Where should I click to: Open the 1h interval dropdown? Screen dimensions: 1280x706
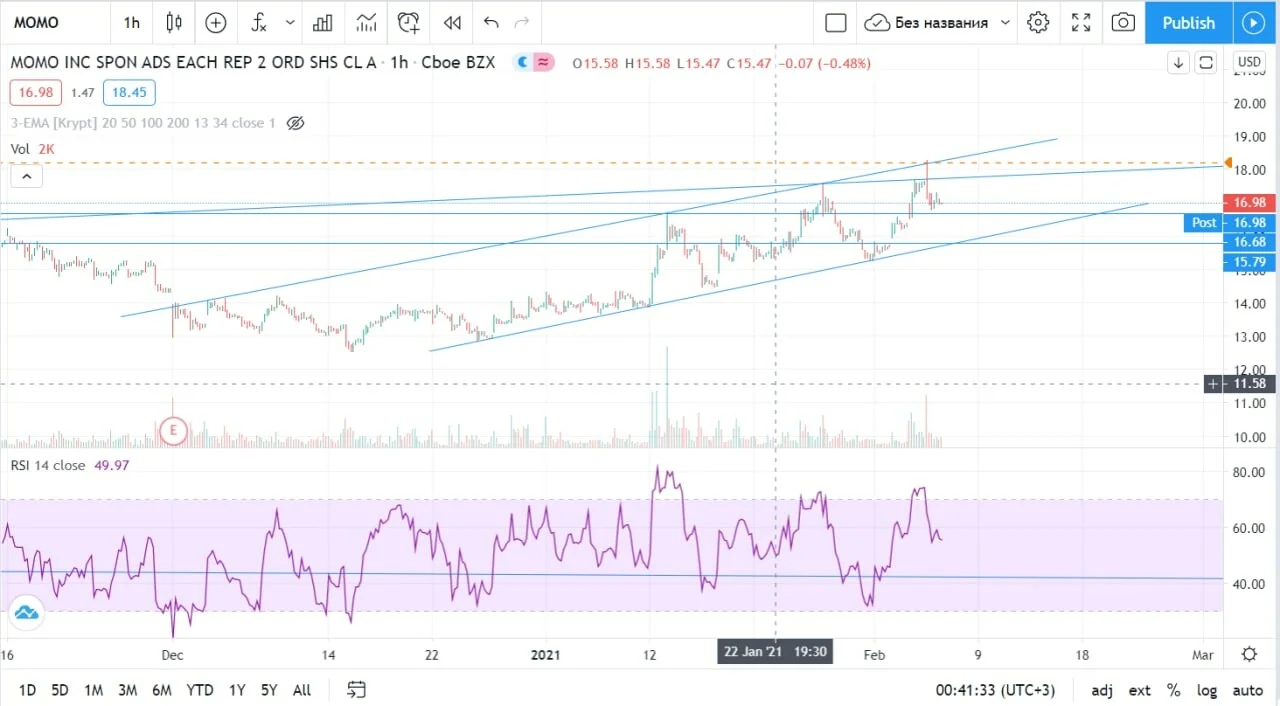tap(132, 22)
